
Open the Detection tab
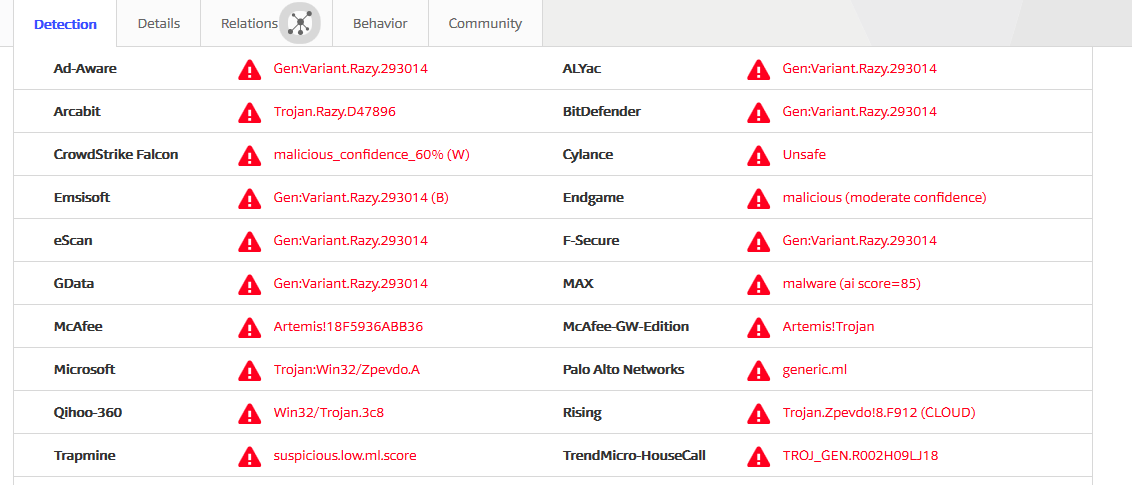click(x=65, y=24)
